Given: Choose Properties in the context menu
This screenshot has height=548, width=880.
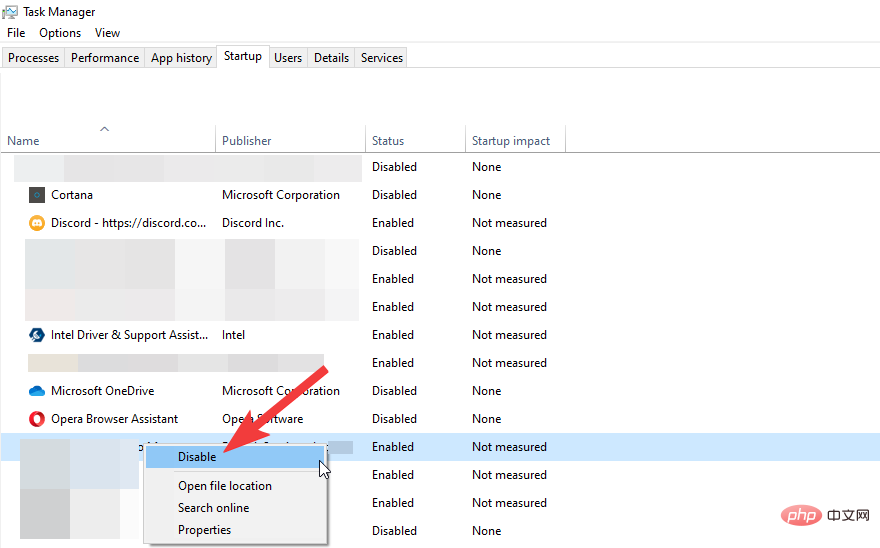Looking at the screenshot, I should pos(205,530).
